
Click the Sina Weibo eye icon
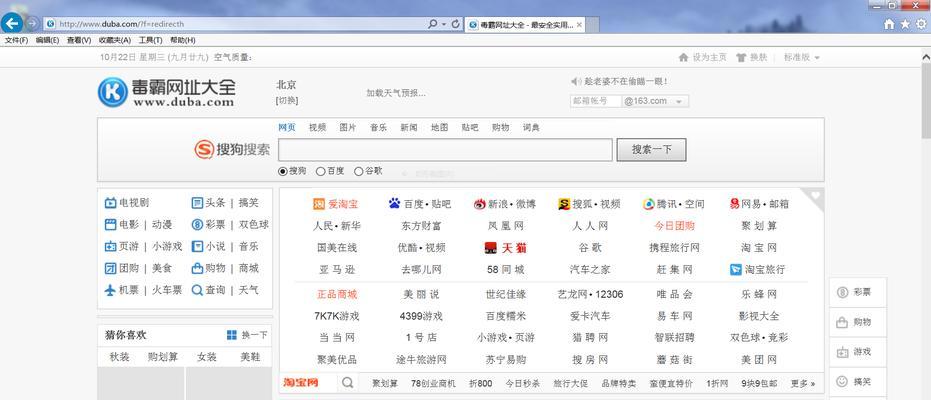click(480, 204)
